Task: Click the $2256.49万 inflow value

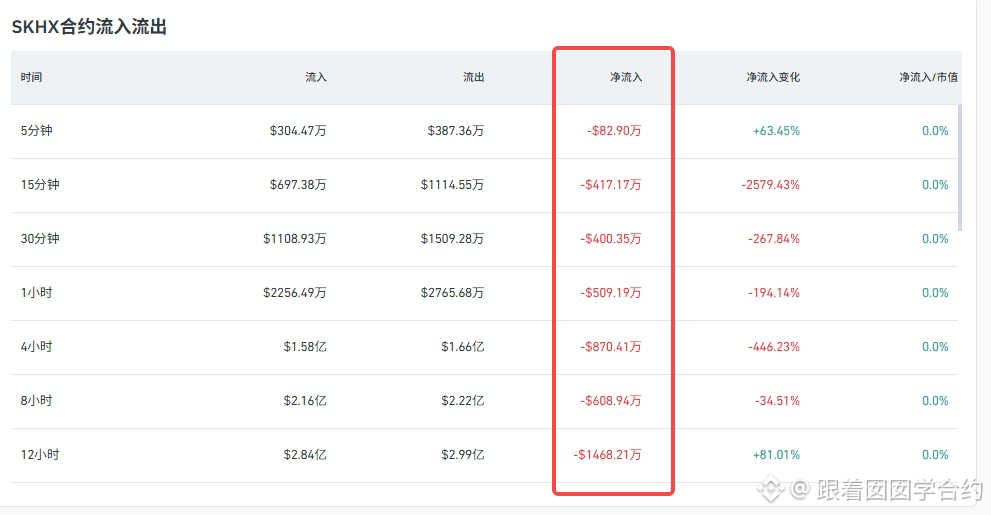Action: pos(295,293)
